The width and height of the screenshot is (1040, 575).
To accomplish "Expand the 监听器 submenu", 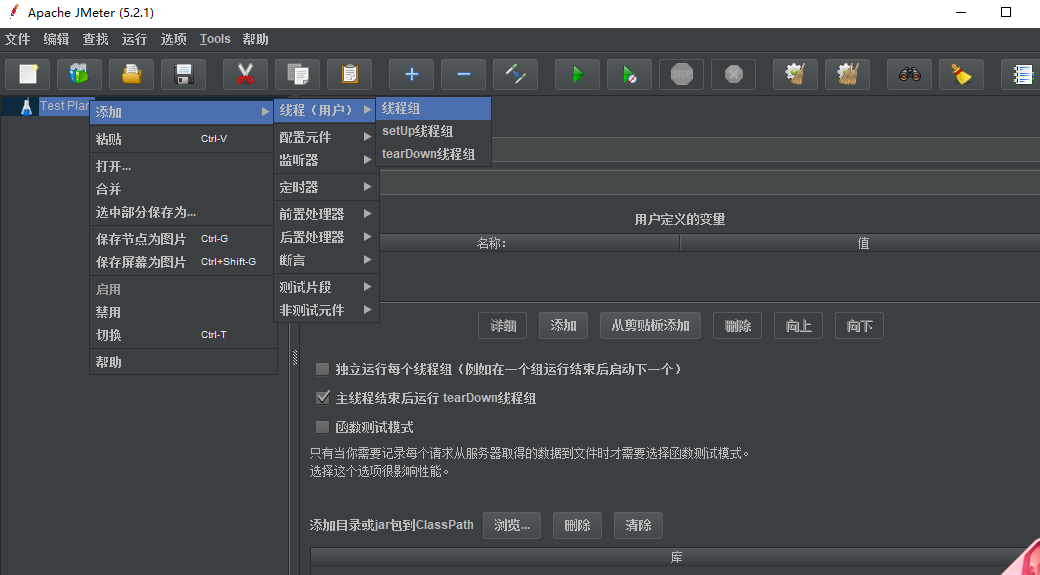I will pos(325,160).
